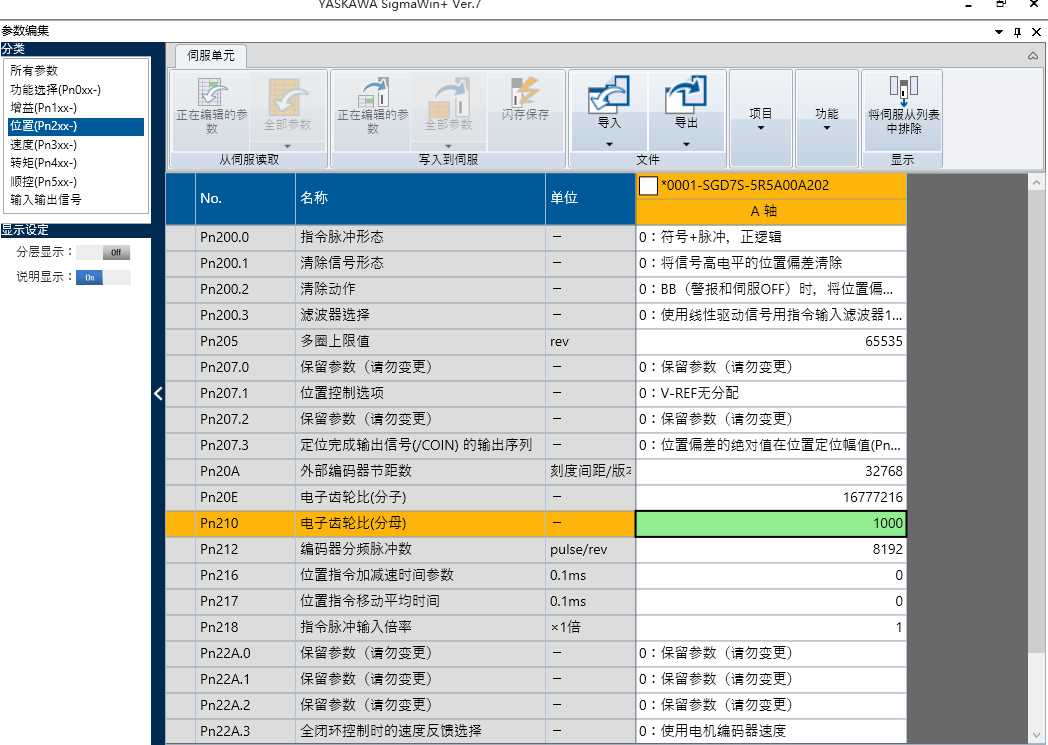The height and width of the screenshot is (745, 1048).
Task: Select 所有参数 in the category list
Action: (x=34, y=71)
